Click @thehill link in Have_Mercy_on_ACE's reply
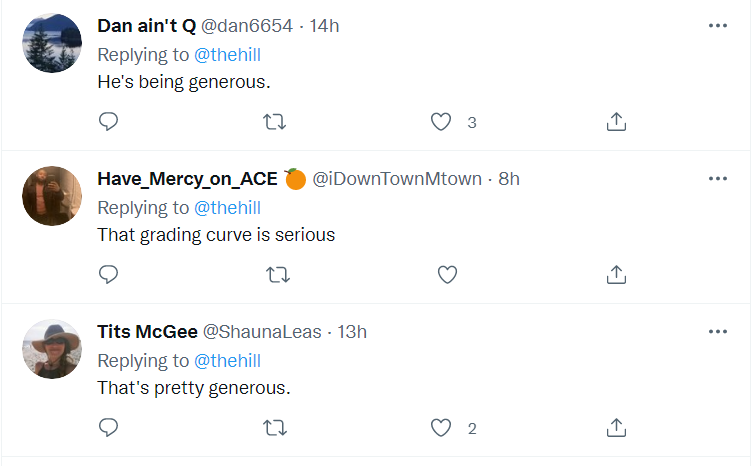Screen dimensions: 754x466 tap(227, 208)
